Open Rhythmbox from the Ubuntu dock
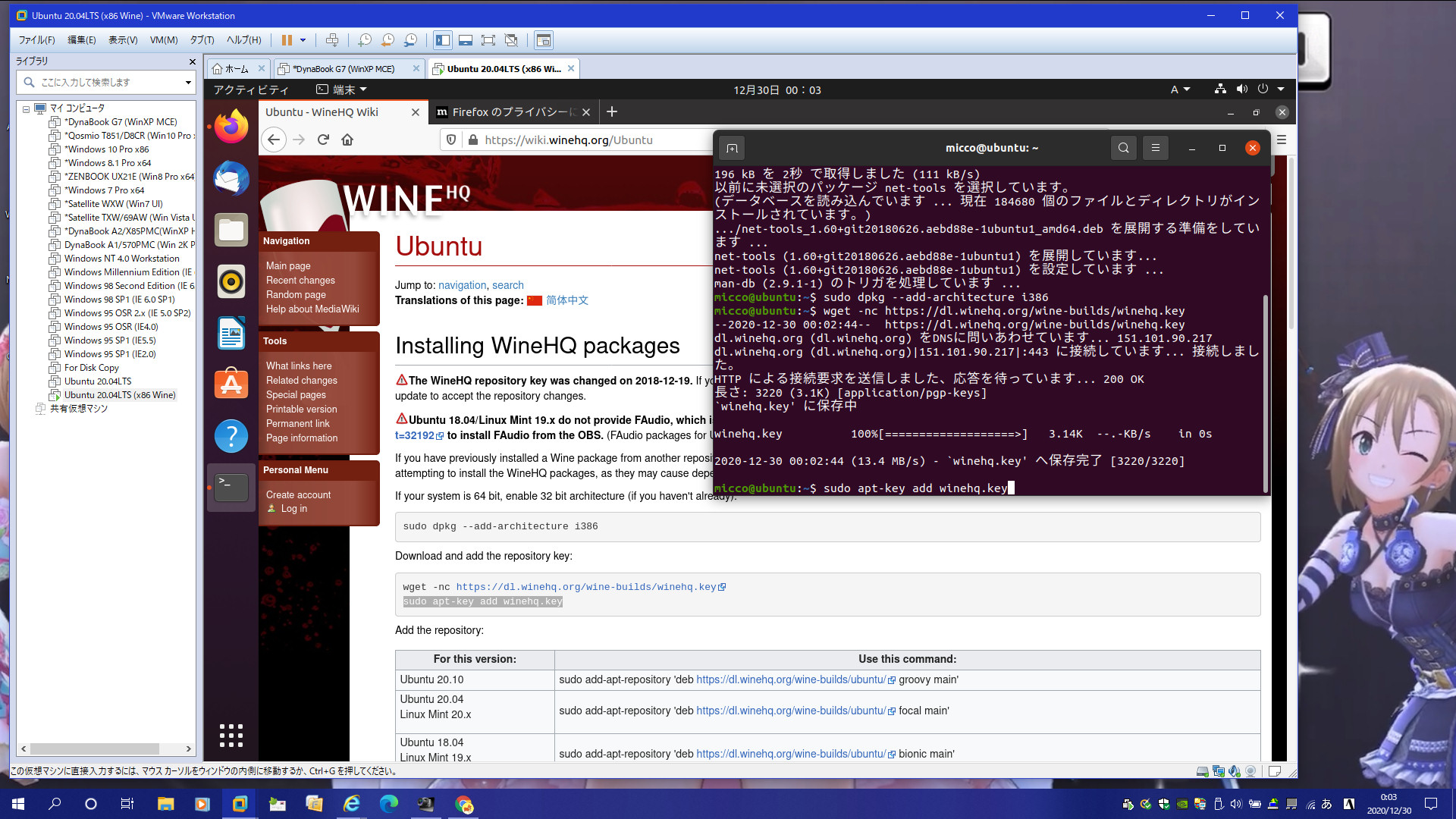Screen dimensions: 1456x819 [x=231, y=282]
